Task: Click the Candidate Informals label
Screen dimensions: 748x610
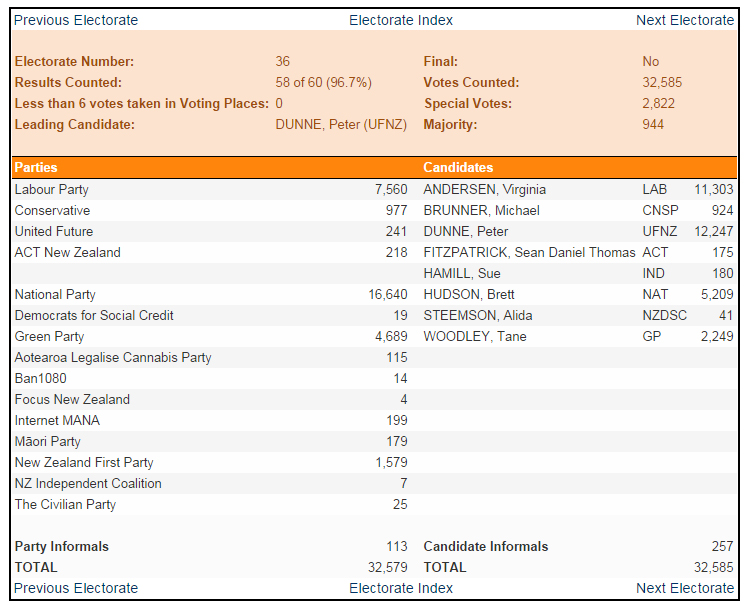Action: (486, 546)
